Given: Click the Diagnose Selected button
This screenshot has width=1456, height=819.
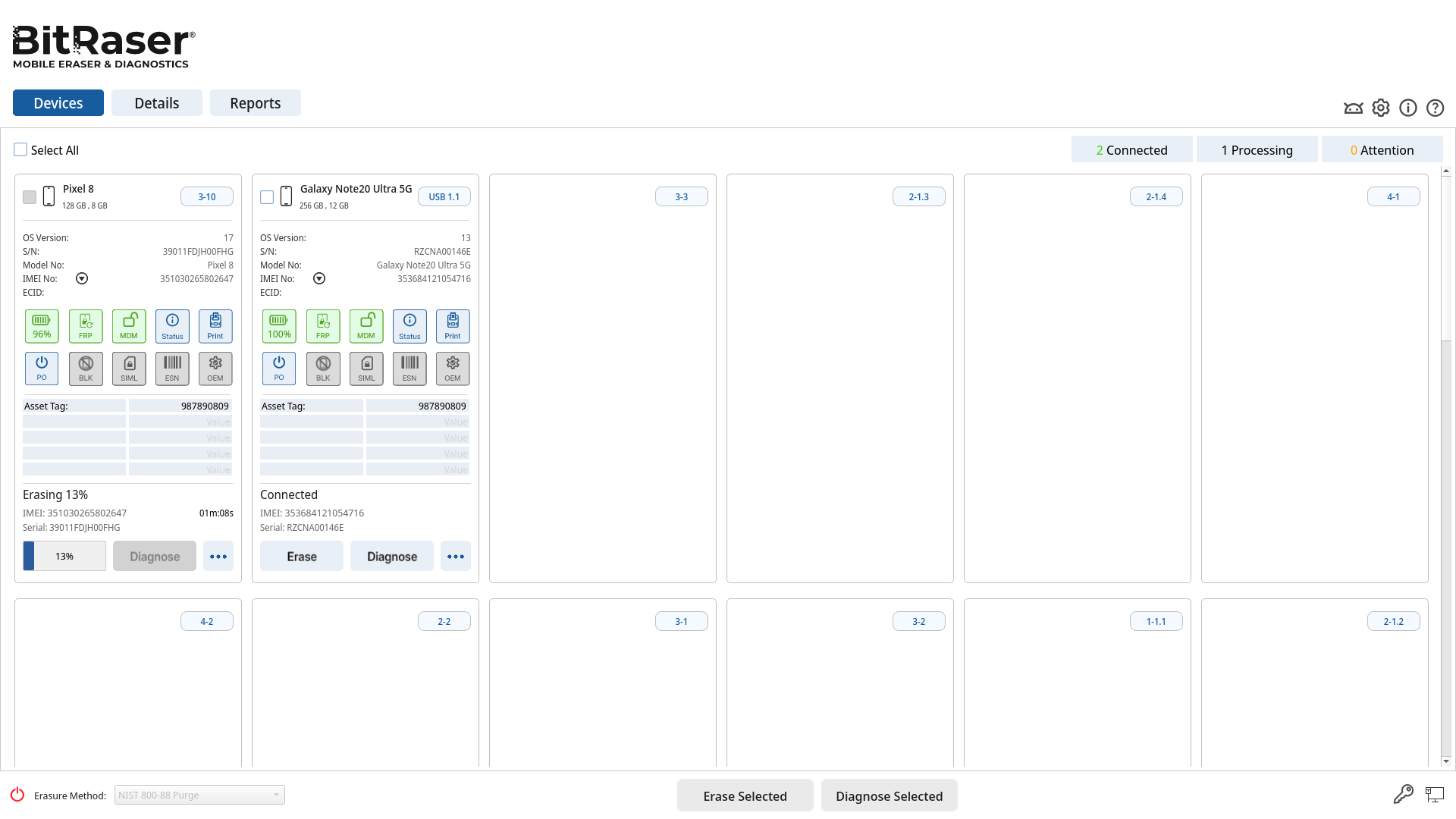Looking at the screenshot, I should tap(890, 795).
